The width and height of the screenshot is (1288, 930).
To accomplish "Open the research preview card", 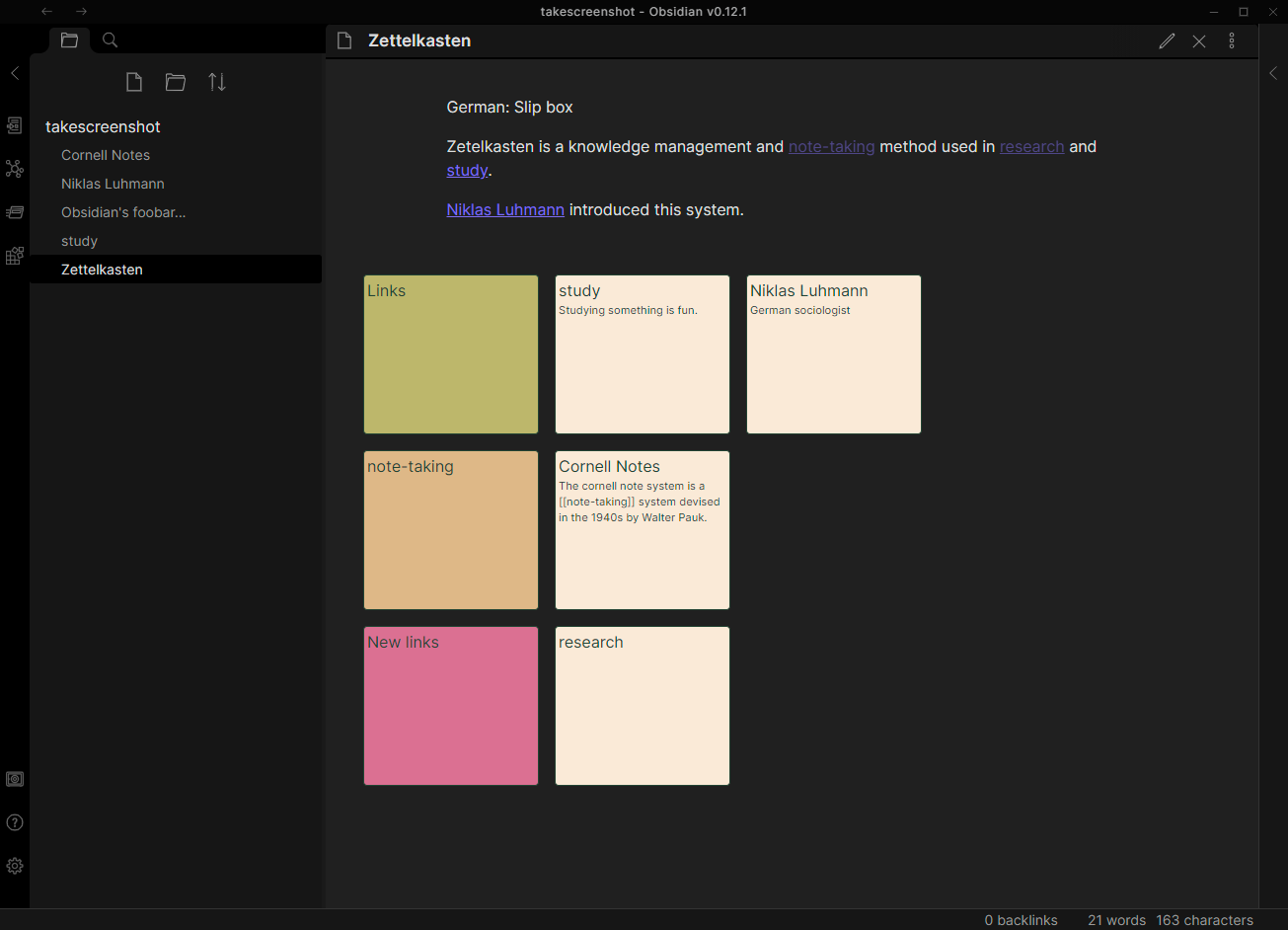I will tap(643, 706).
